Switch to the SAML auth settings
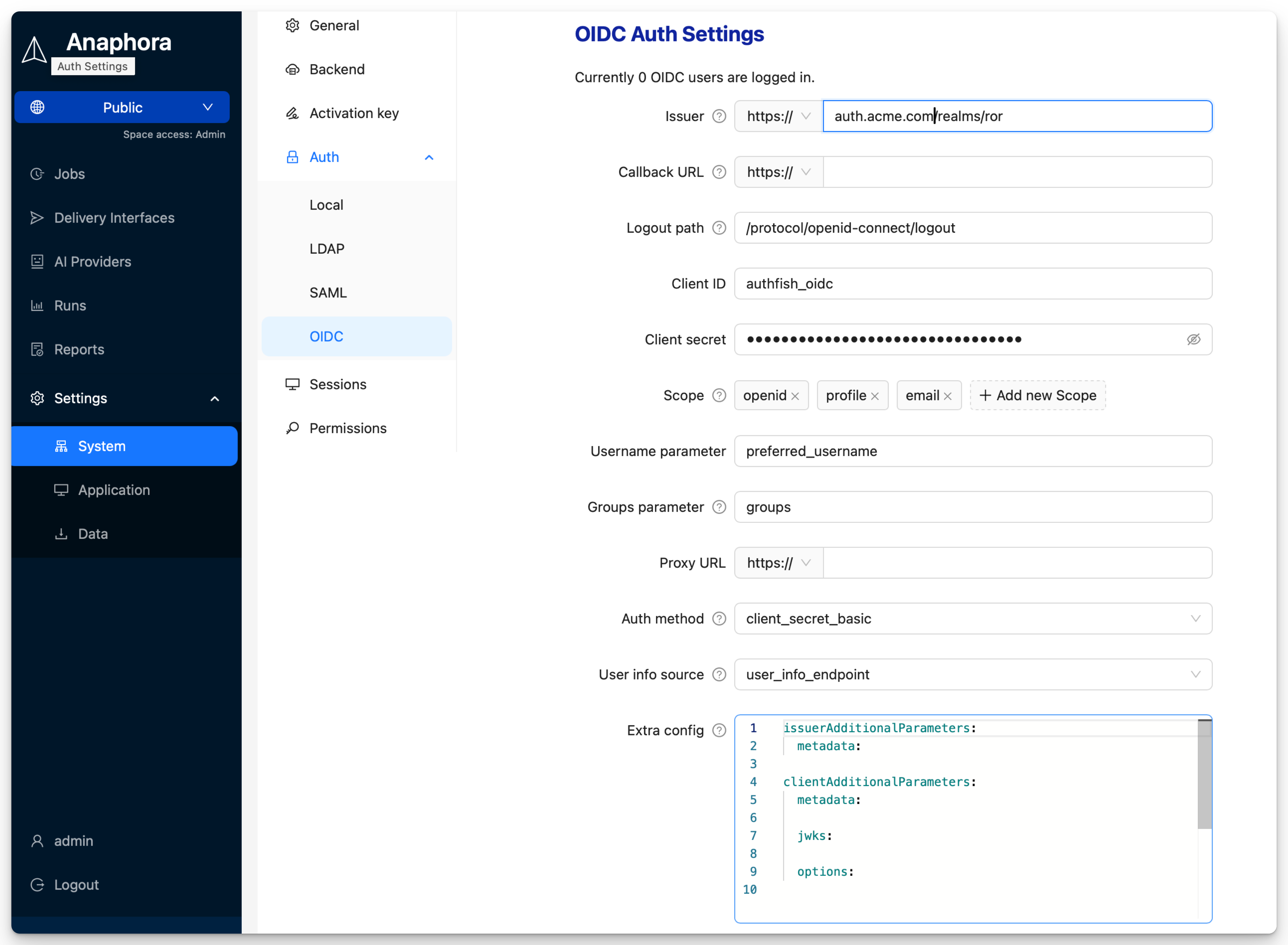This screenshot has width=1288, height=945. click(x=328, y=292)
